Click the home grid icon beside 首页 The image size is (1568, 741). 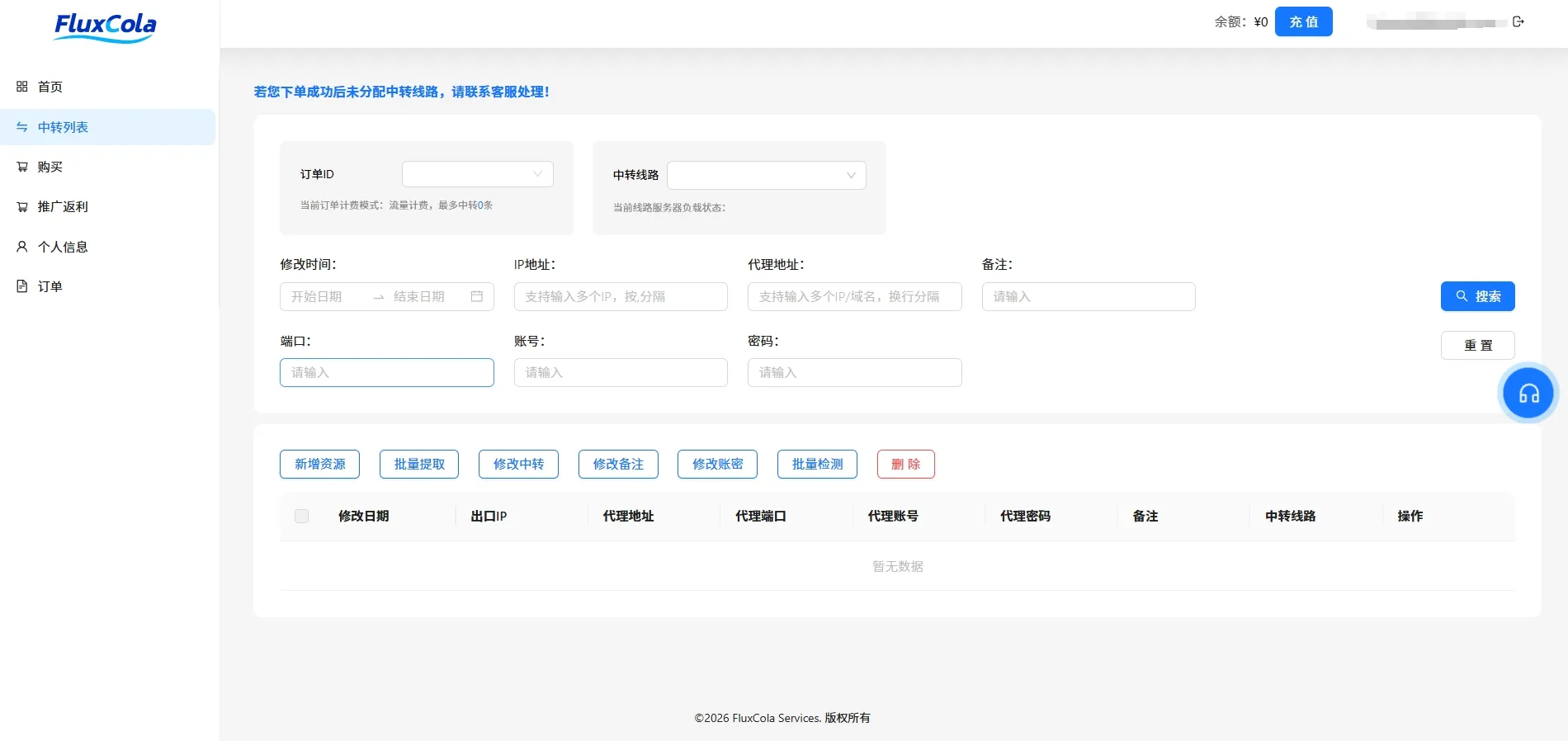[22, 87]
